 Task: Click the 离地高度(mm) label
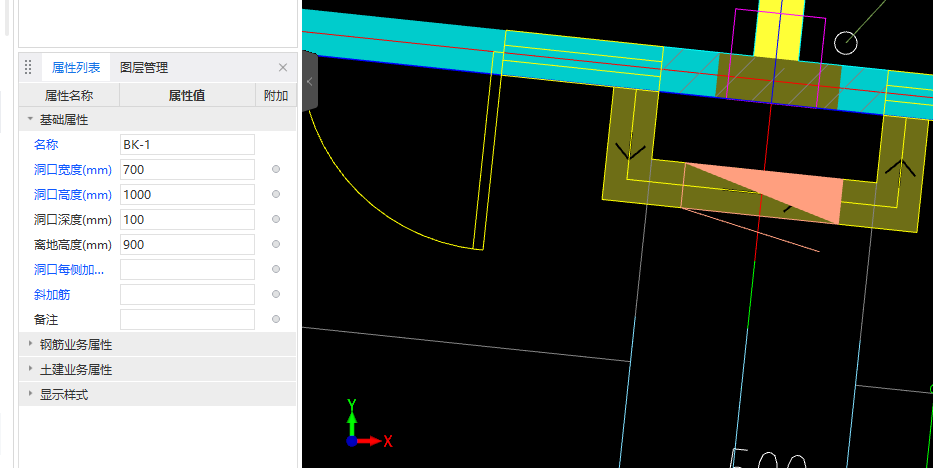pyautogui.click(x=73, y=244)
